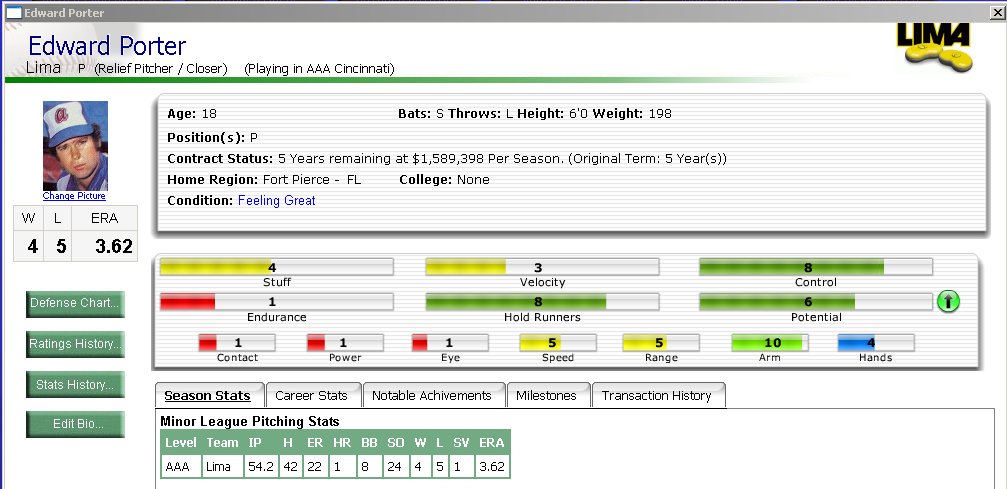Open the Notable Achivements tab
The image size is (1007, 489).
coord(432,396)
